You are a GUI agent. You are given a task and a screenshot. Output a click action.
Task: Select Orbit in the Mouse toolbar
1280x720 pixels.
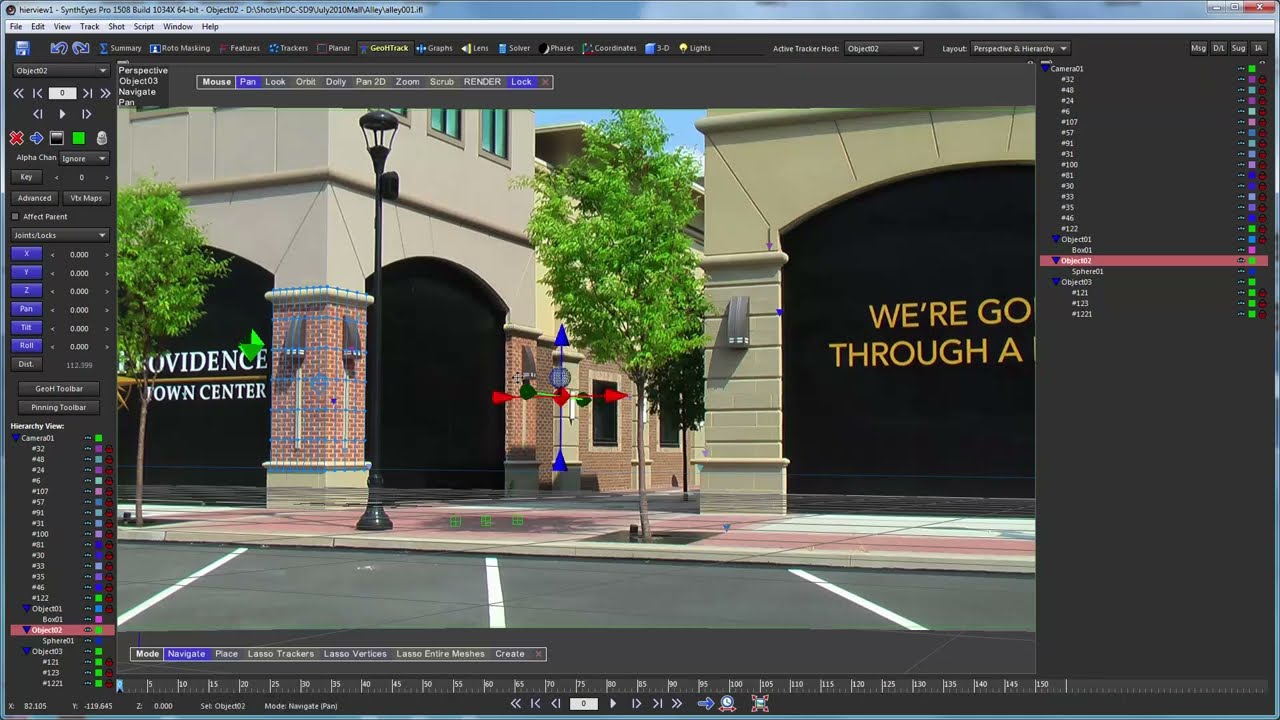(x=306, y=82)
